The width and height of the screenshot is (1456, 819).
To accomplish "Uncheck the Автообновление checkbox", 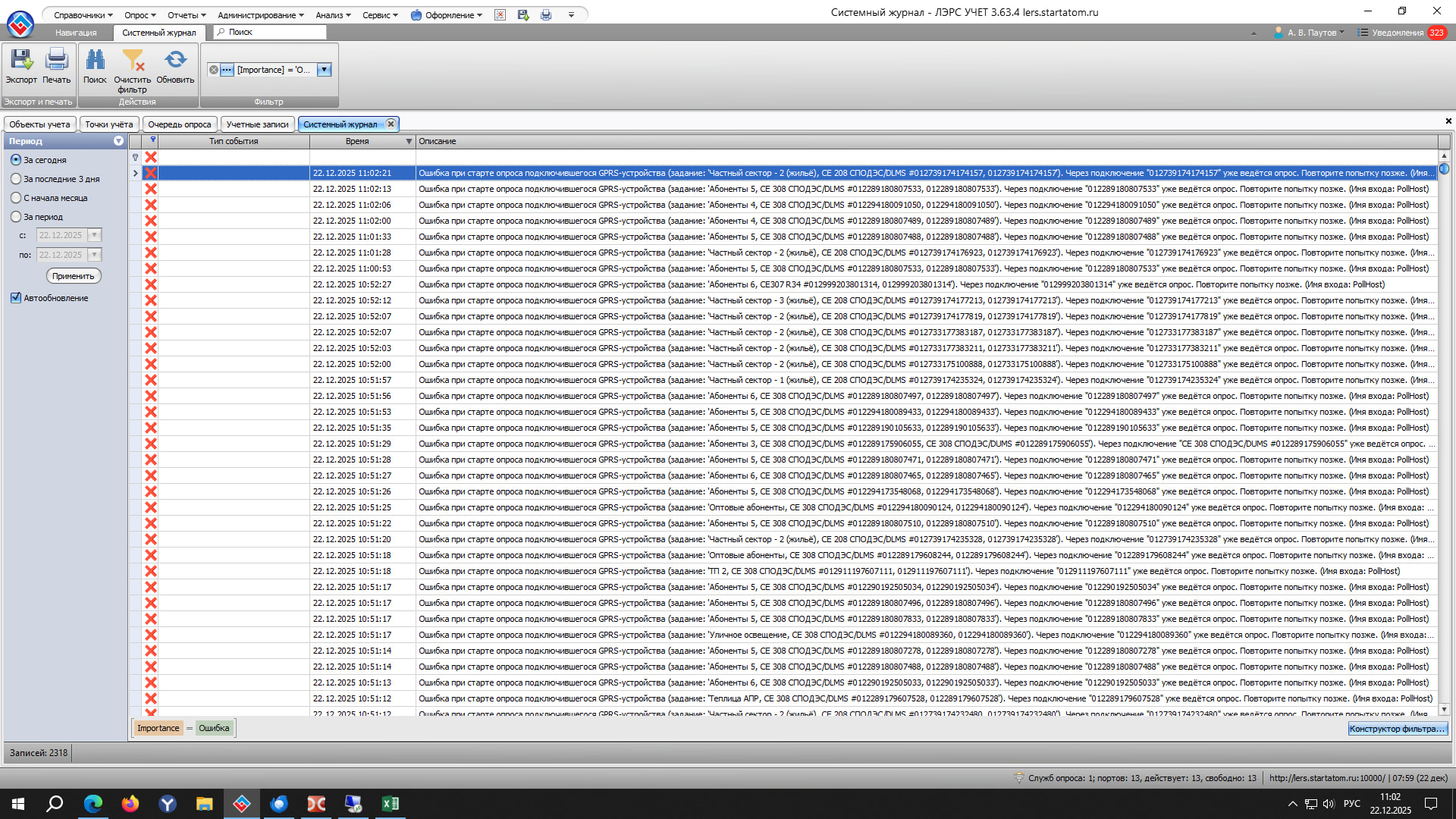I will tap(16, 298).
